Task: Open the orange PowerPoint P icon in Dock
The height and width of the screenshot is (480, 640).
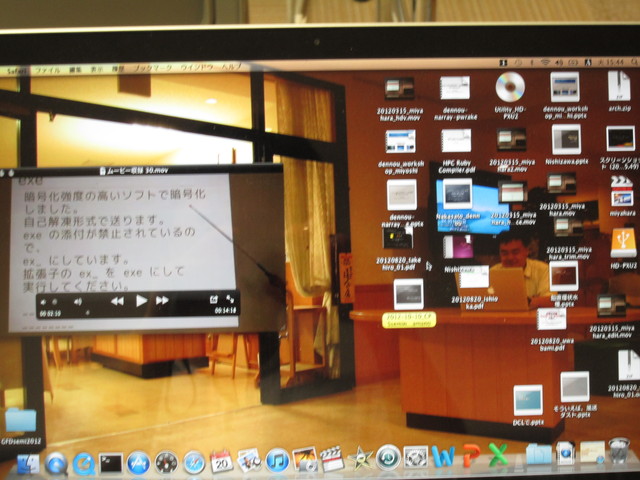Action: point(470,456)
